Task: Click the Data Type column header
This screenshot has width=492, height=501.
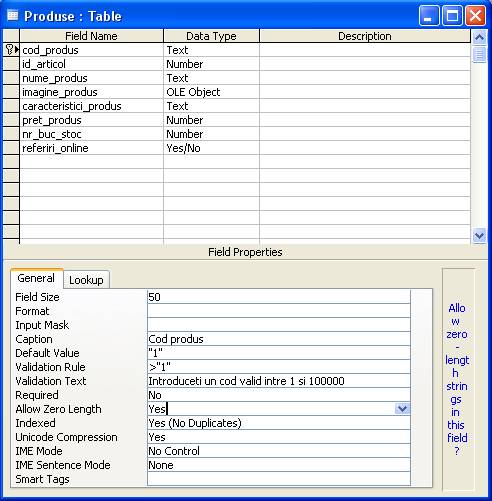Action: [x=211, y=36]
